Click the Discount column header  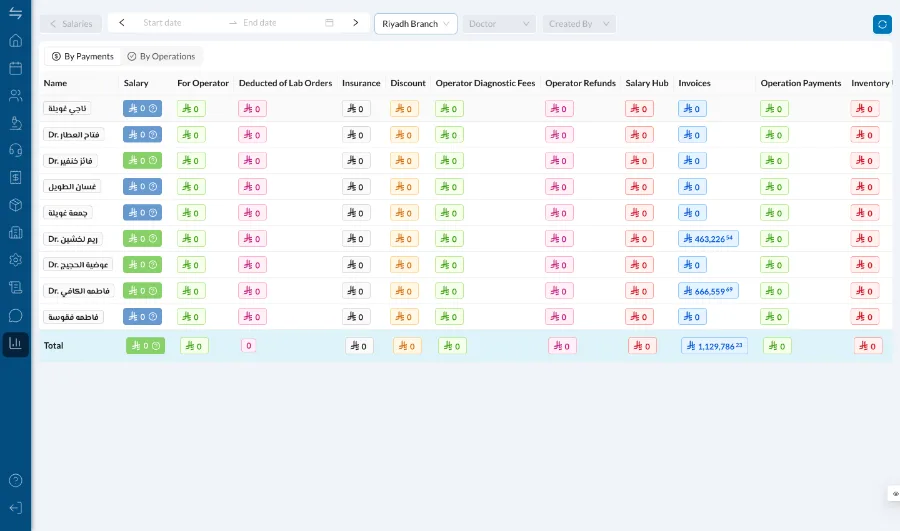(x=408, y=83)
